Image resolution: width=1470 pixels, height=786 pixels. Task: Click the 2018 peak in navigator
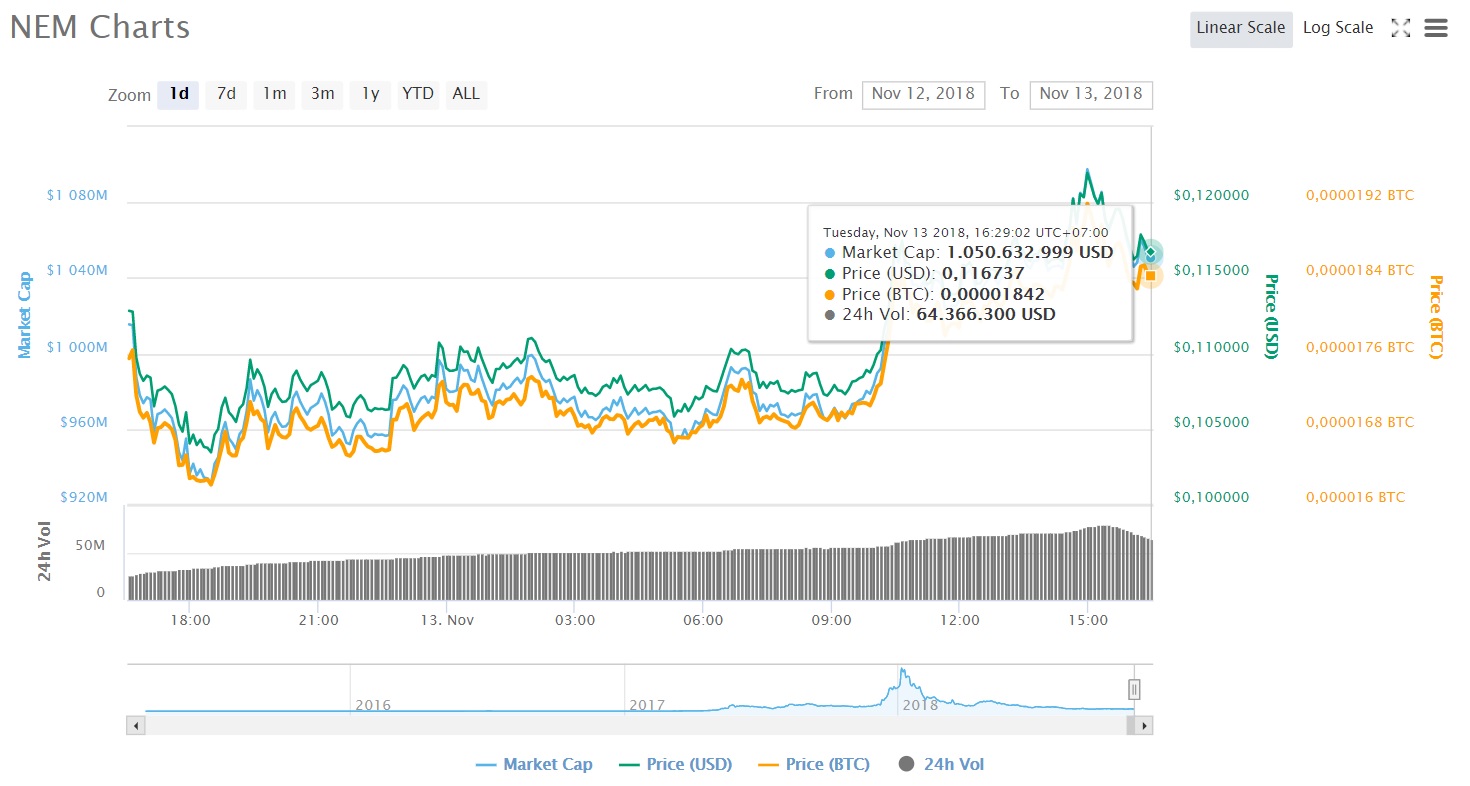[901, 672]
